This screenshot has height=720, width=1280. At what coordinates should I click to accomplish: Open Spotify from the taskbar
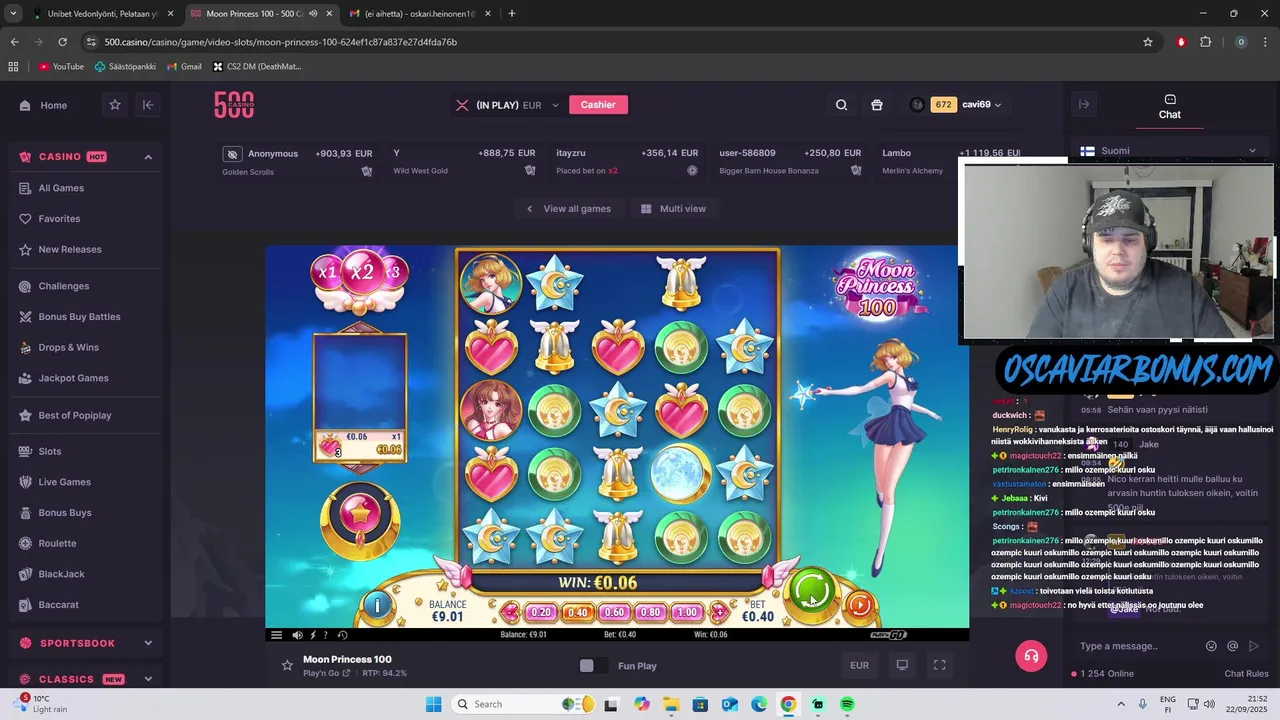(847, 704)
